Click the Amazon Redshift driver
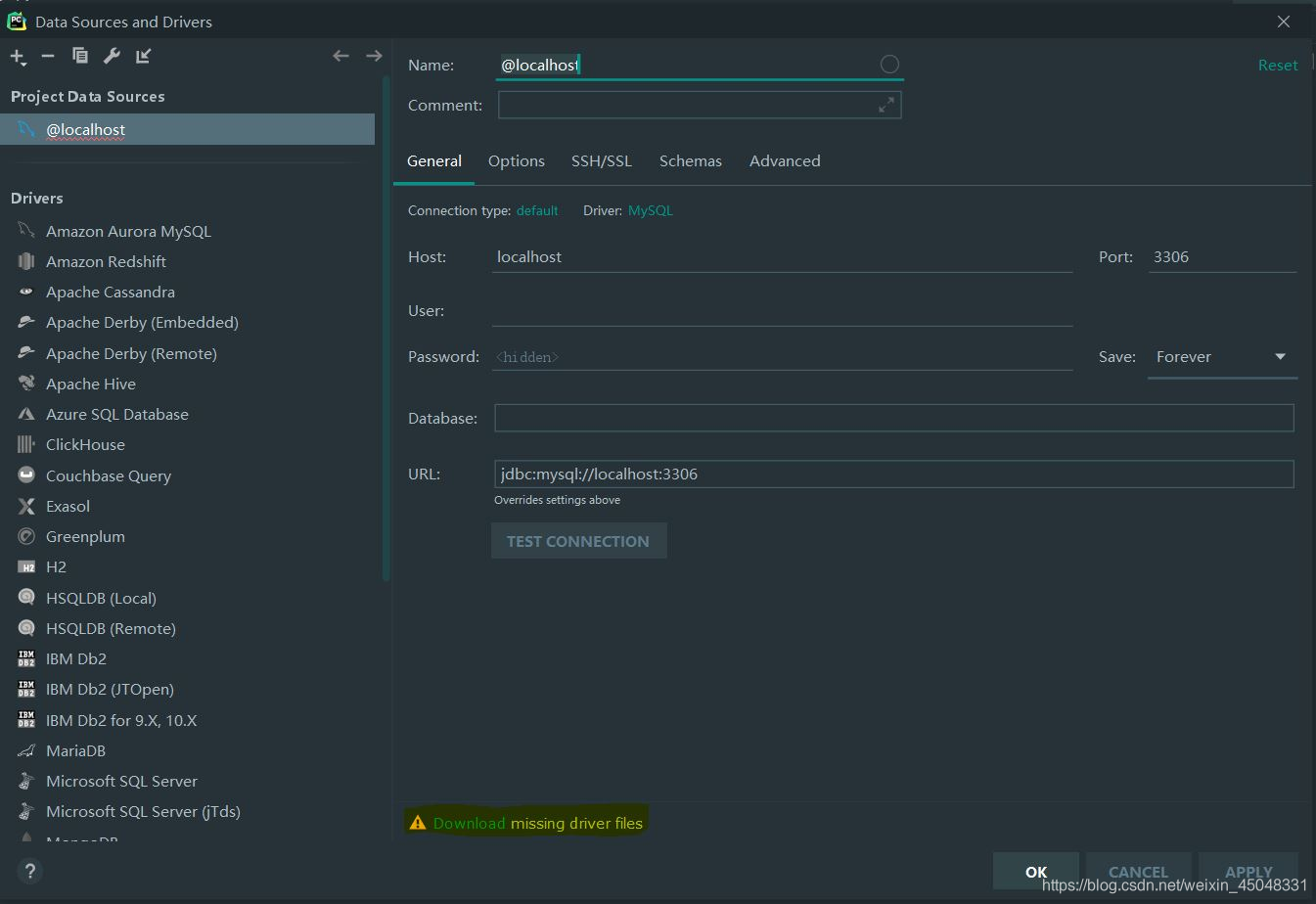This screenshot has width=1316, height=904. [x=104, y=261]
